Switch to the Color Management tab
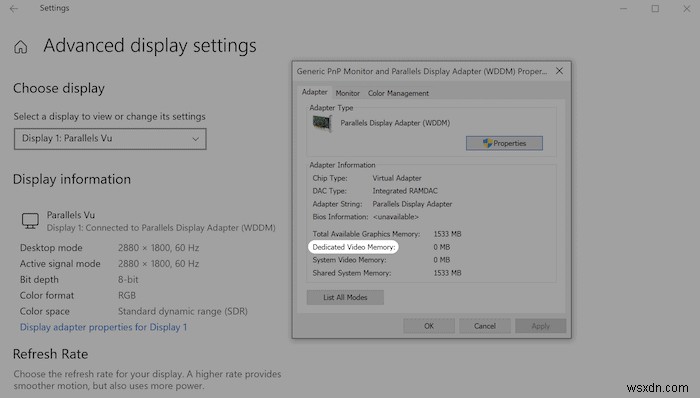The image size is (700, 398). 398,93
